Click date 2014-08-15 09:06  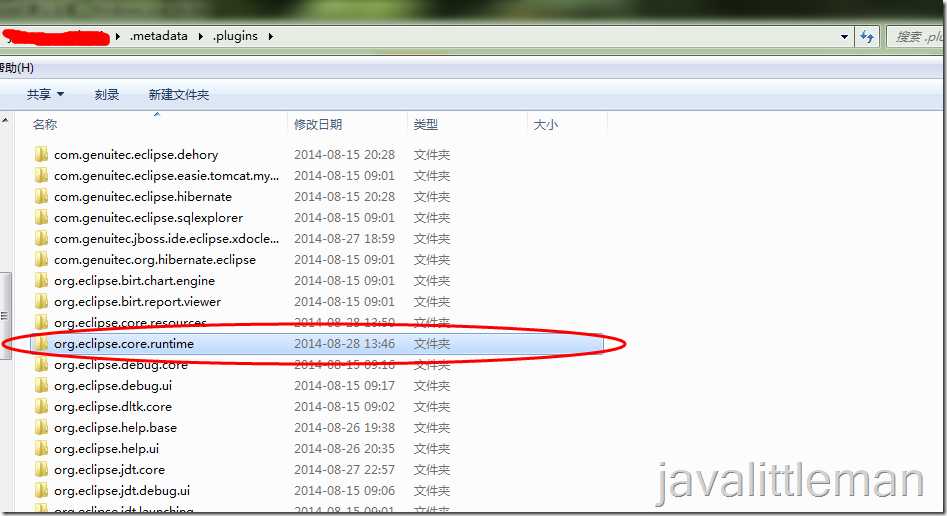(344, 491)
